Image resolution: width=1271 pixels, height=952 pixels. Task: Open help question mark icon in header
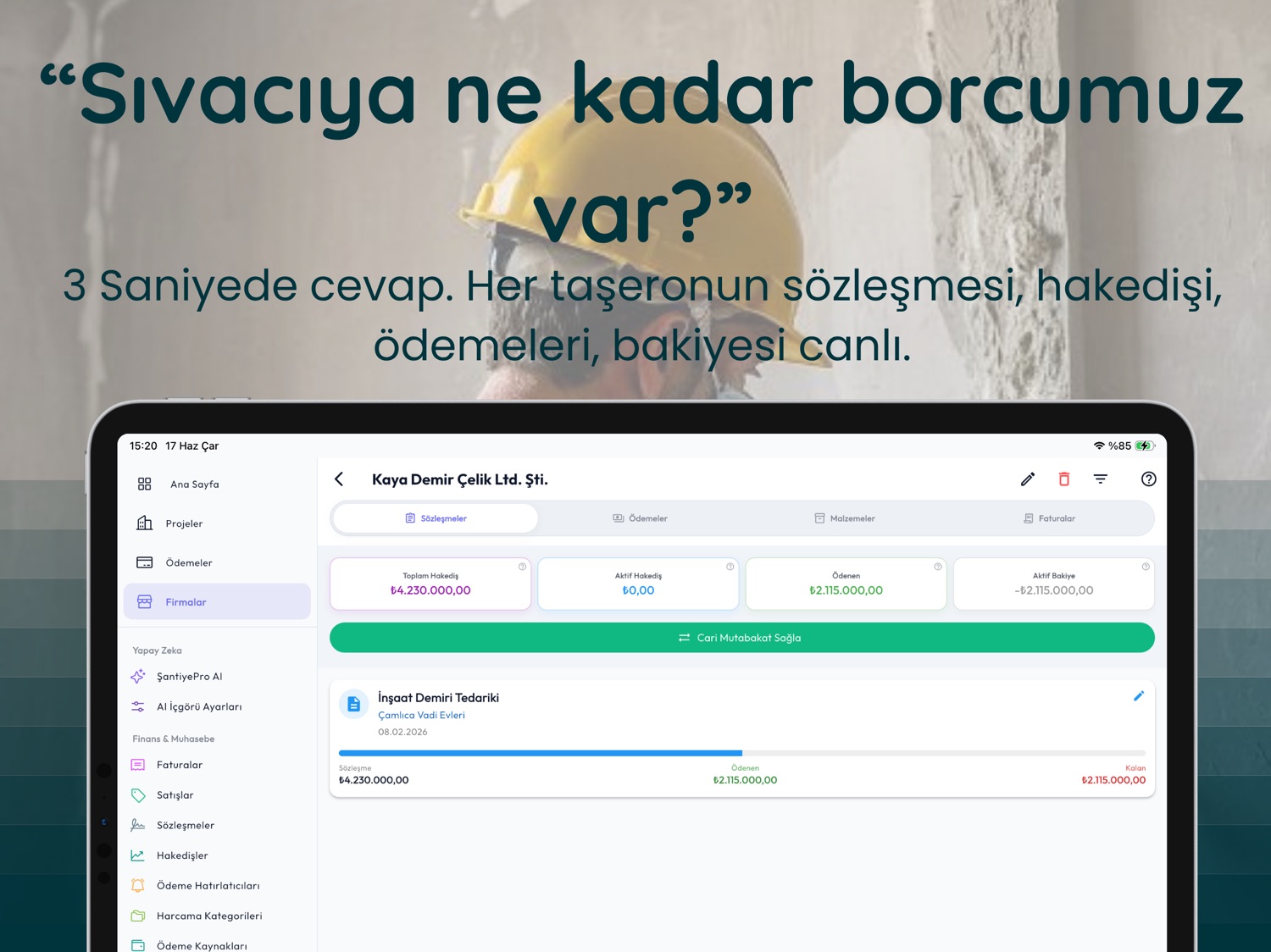[1149, 479]
